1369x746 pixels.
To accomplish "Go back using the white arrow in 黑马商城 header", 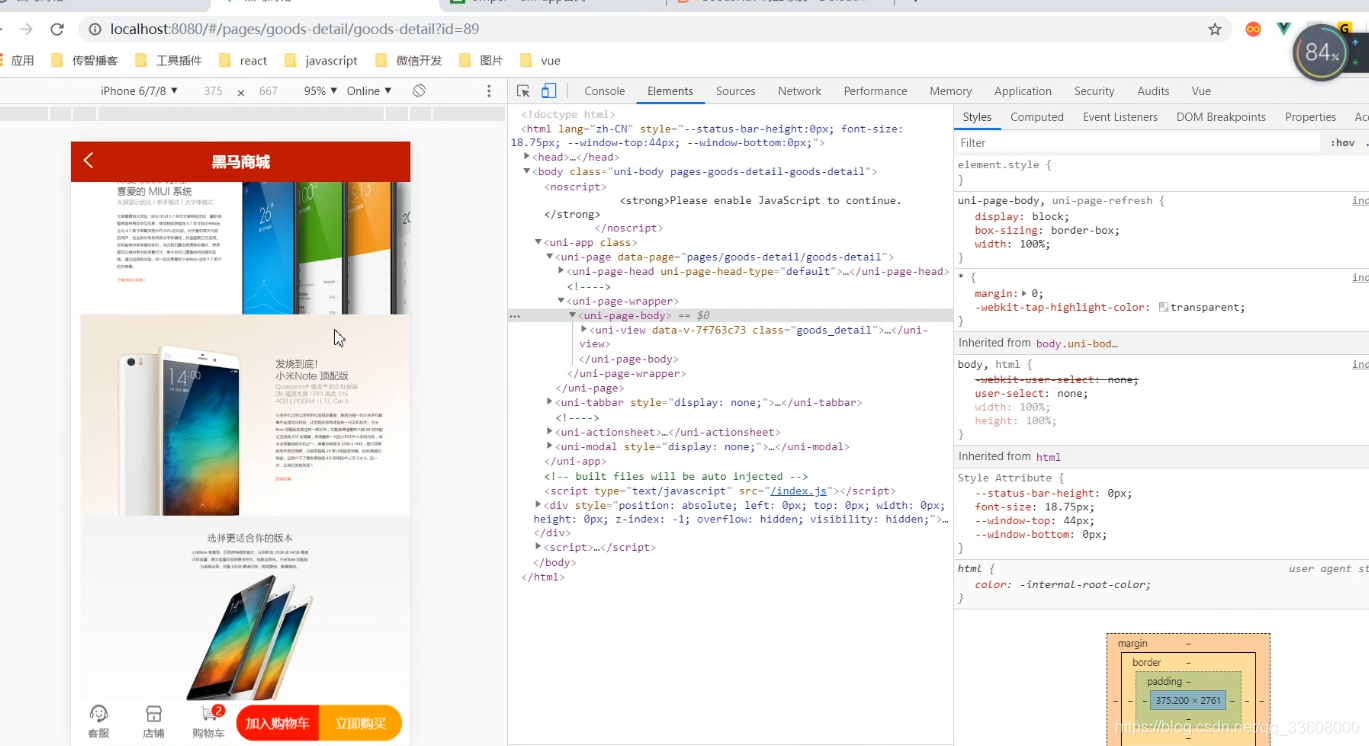I will point(88,161).
